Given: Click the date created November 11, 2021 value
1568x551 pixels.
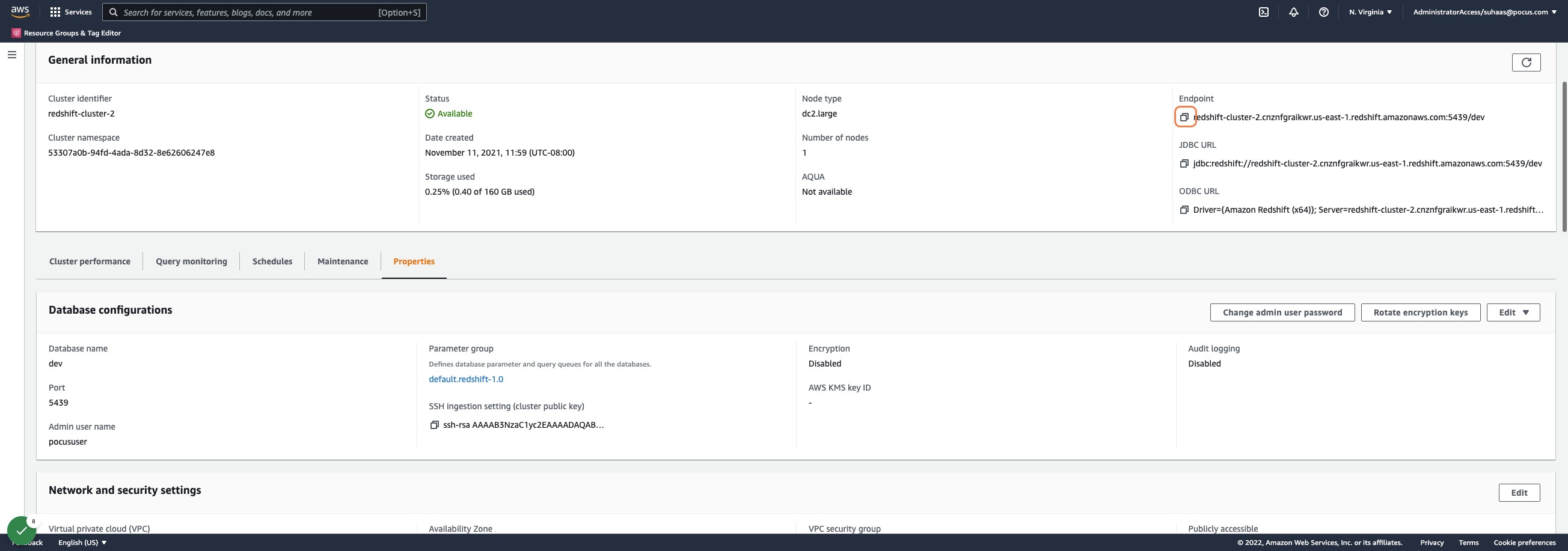Looking at the screenshot, I should [x=500, y=153].
